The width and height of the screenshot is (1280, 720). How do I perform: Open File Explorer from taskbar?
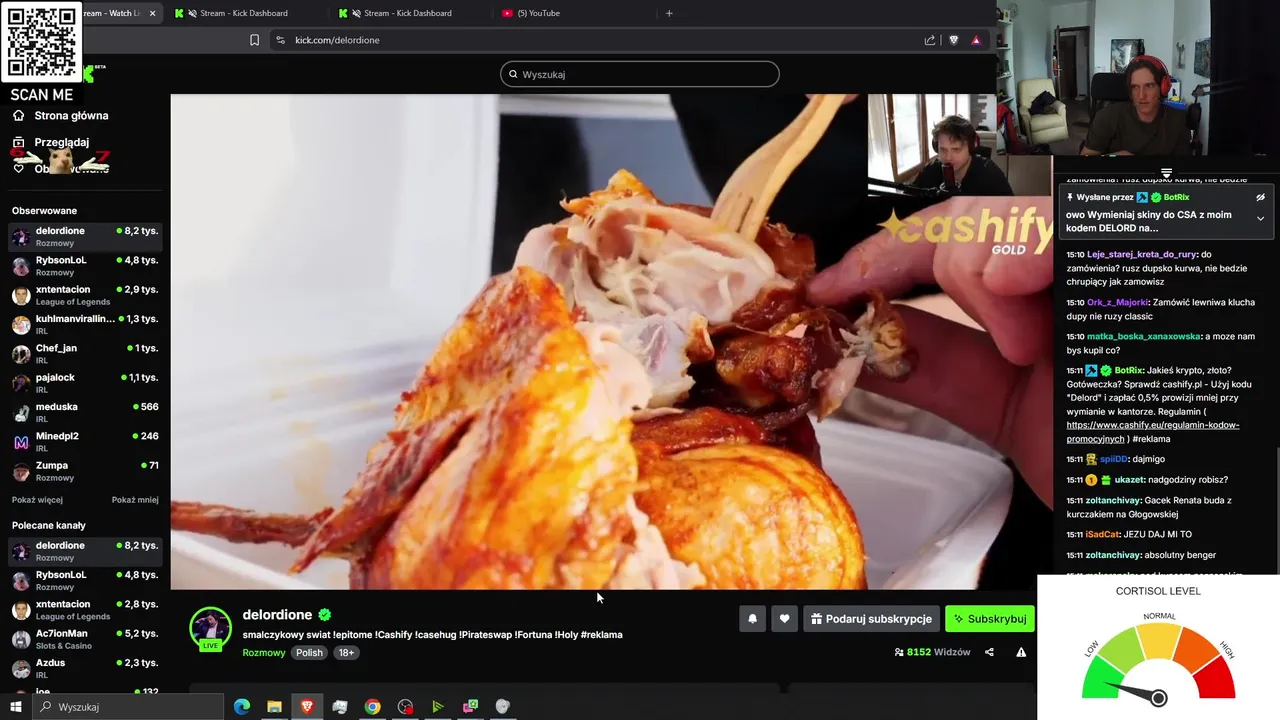[274, 707]
